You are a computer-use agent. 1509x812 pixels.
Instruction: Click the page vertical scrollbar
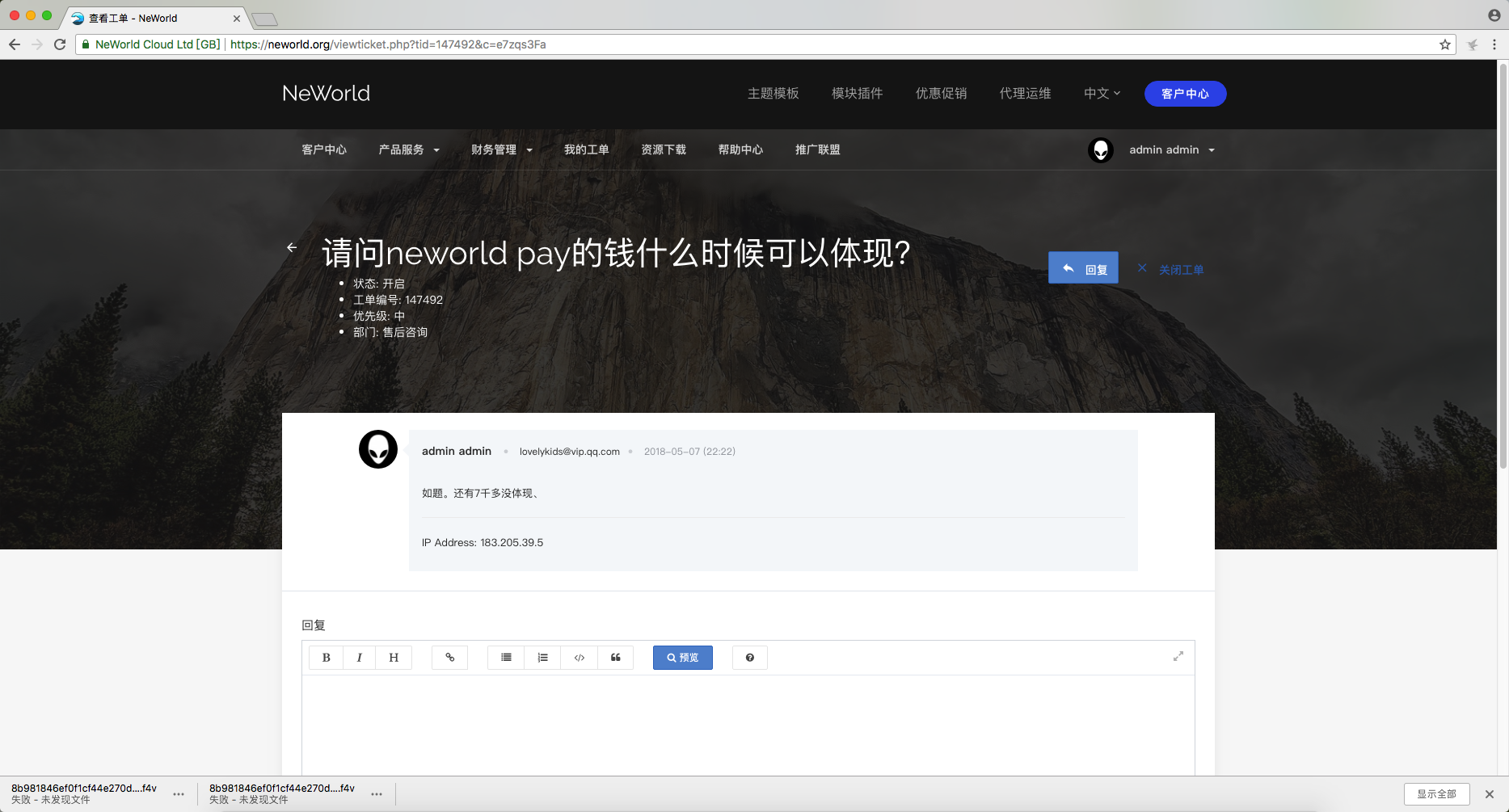click(x=1503, y=267)
